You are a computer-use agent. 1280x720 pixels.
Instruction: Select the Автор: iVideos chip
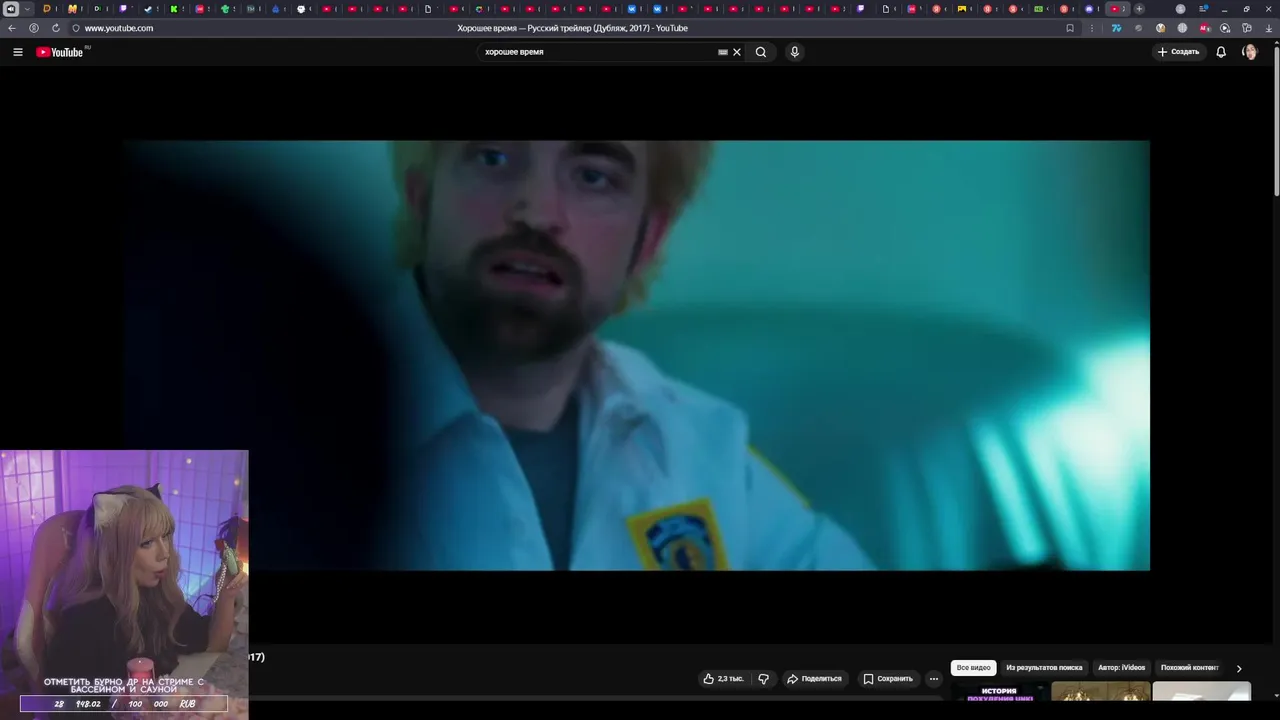pyautogui.click(x=1121, y=668)
